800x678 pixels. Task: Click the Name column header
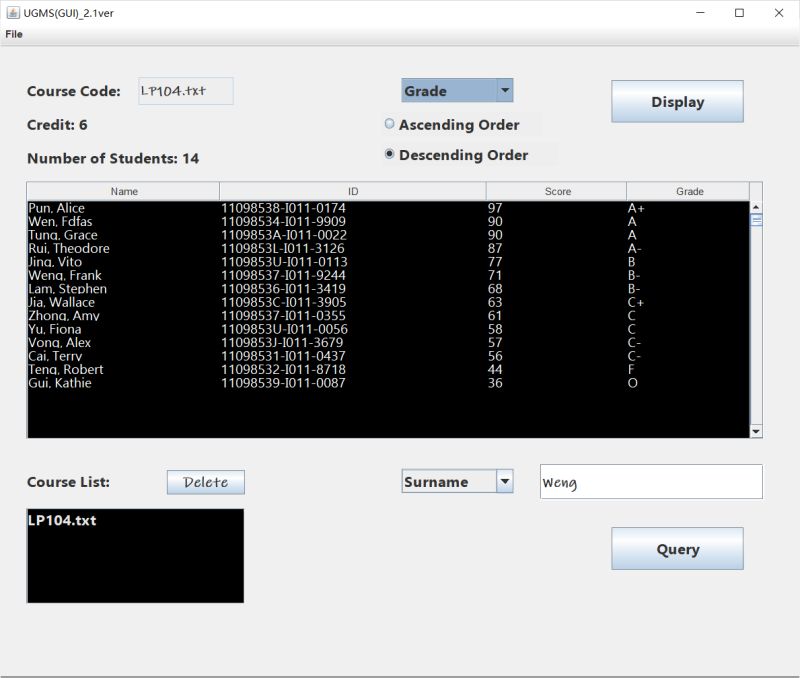tap(123, 191)
